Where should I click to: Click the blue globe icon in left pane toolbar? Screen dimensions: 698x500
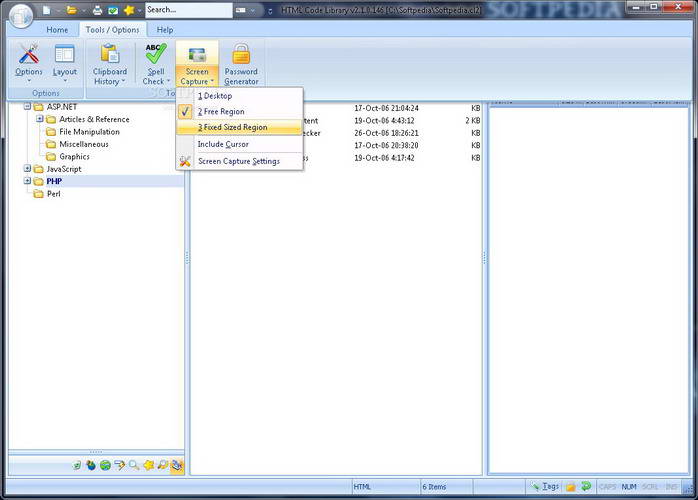(91, 465)
